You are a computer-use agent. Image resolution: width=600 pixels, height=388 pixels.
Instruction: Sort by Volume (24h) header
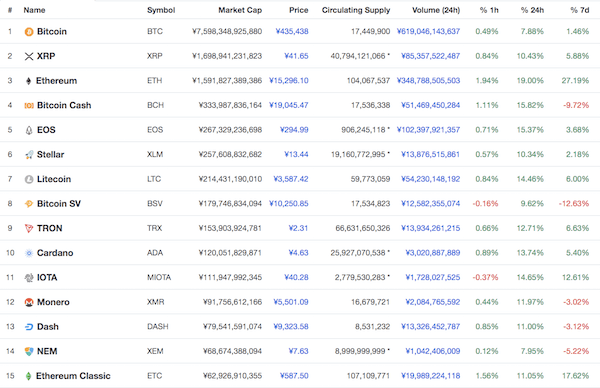pyautogui.click(x=436, y=10)
